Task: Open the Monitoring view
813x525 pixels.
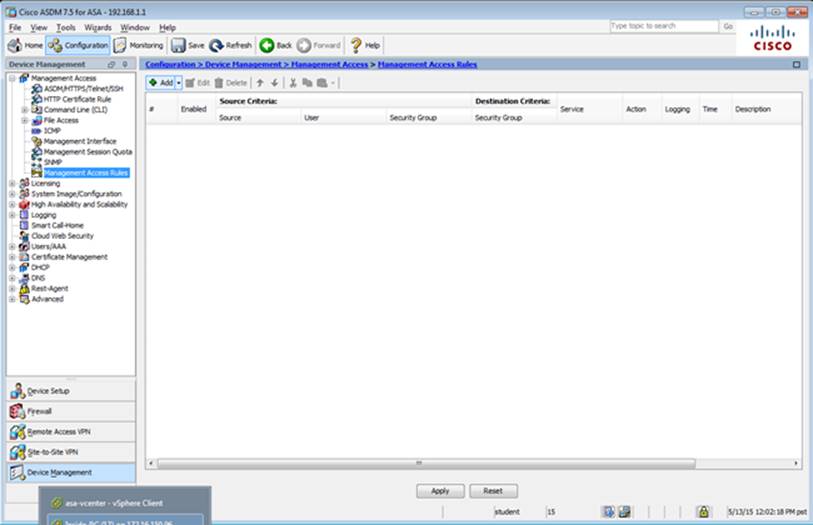Action: [139, 45]
